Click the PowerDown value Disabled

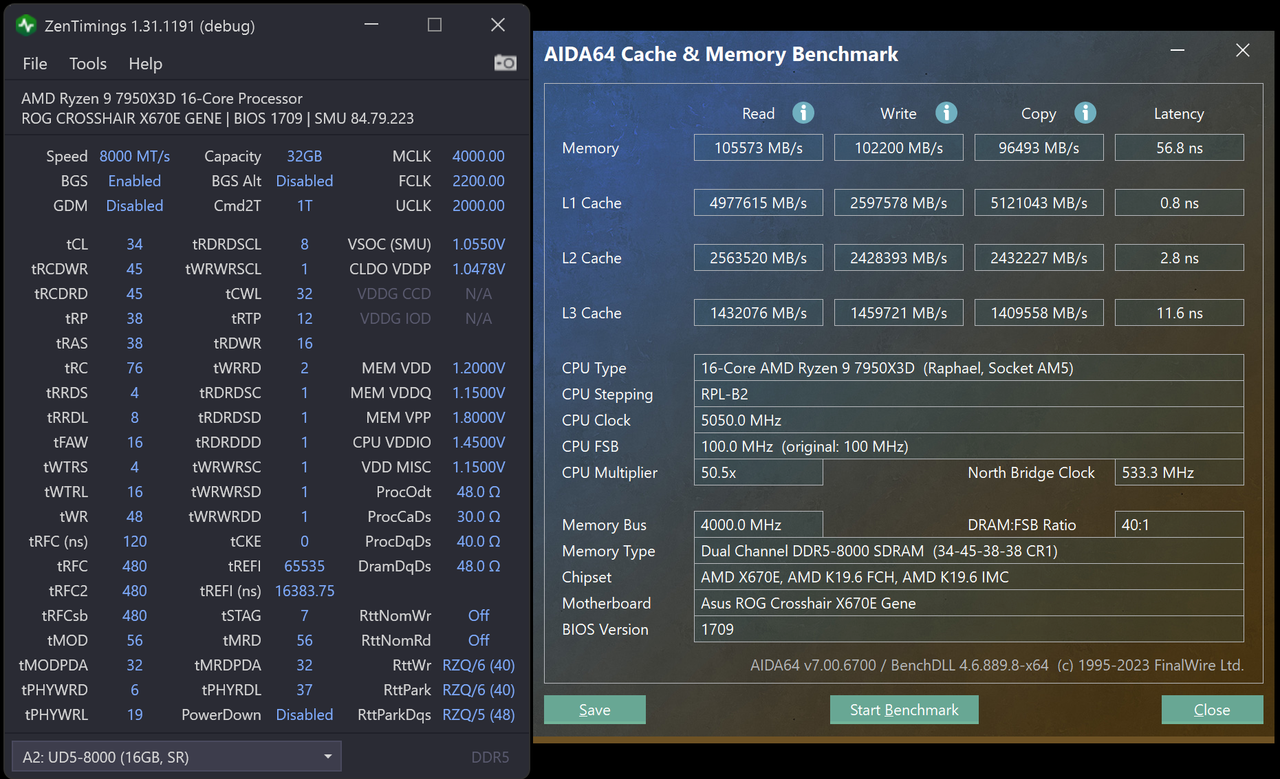tap(304, 715)
